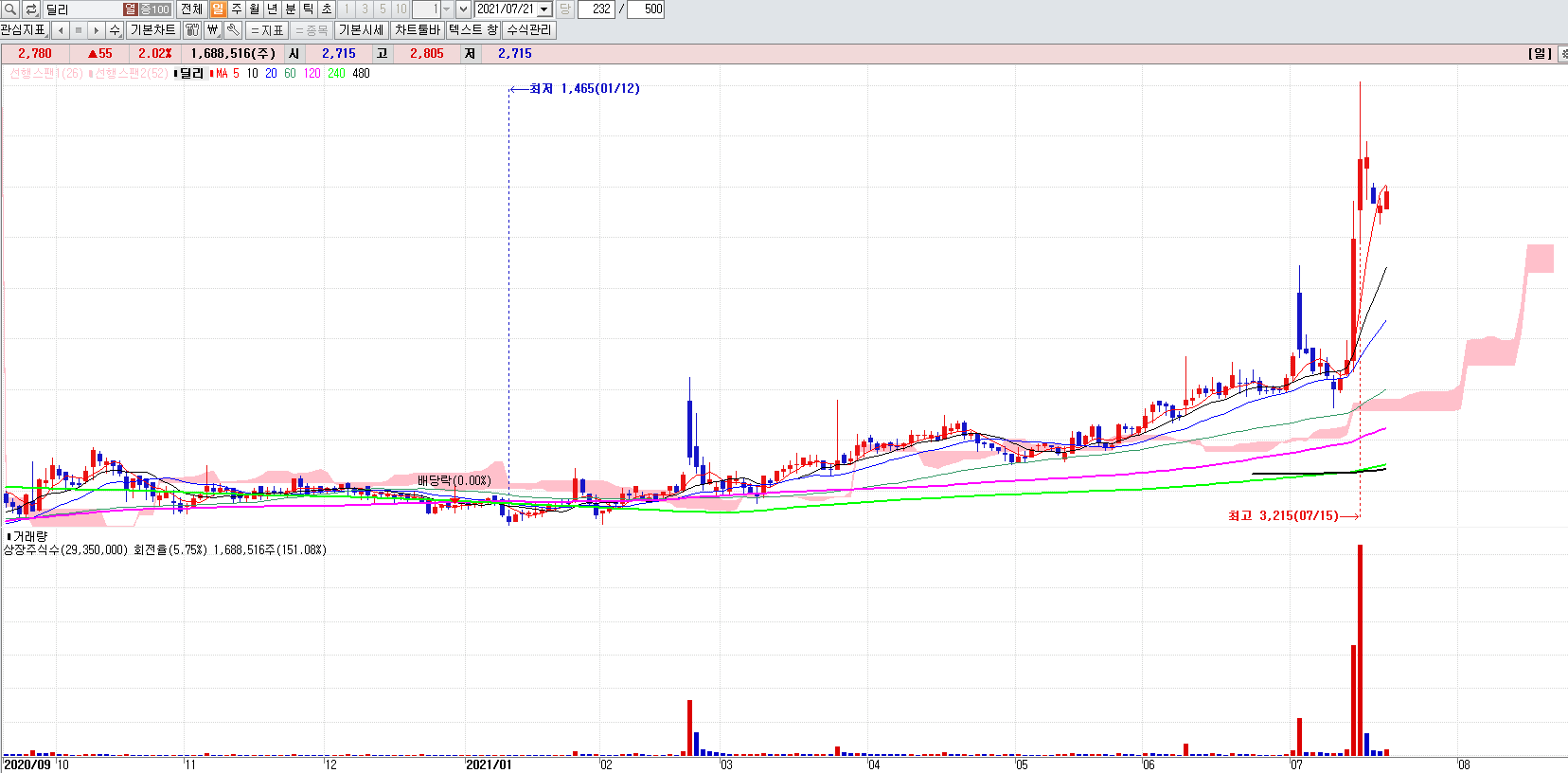Viewport: 1568px width, 773px height.
Task: Click the red 열 badge
Action: tap(131, 9)
